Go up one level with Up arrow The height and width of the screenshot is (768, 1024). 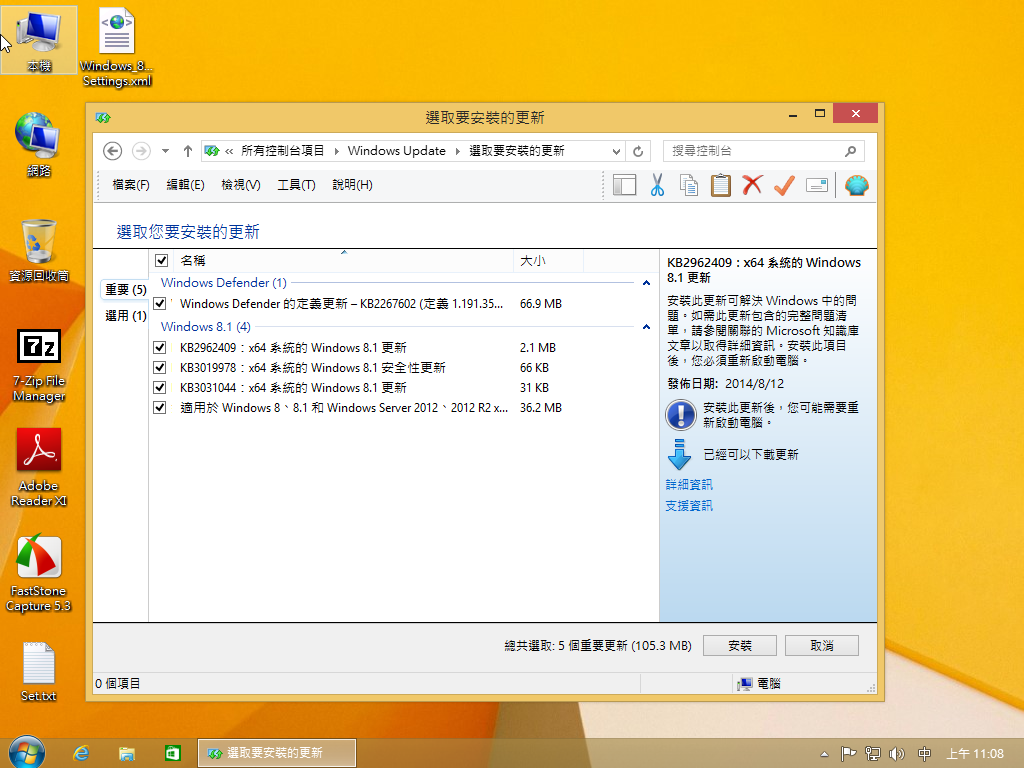coord(188,151)
